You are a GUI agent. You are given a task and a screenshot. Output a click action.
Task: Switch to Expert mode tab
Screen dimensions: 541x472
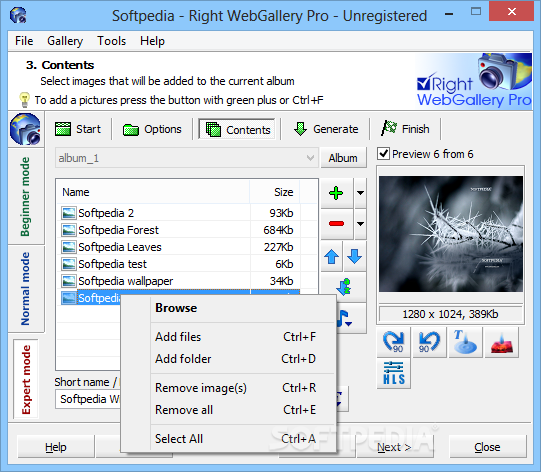(26, 379)
